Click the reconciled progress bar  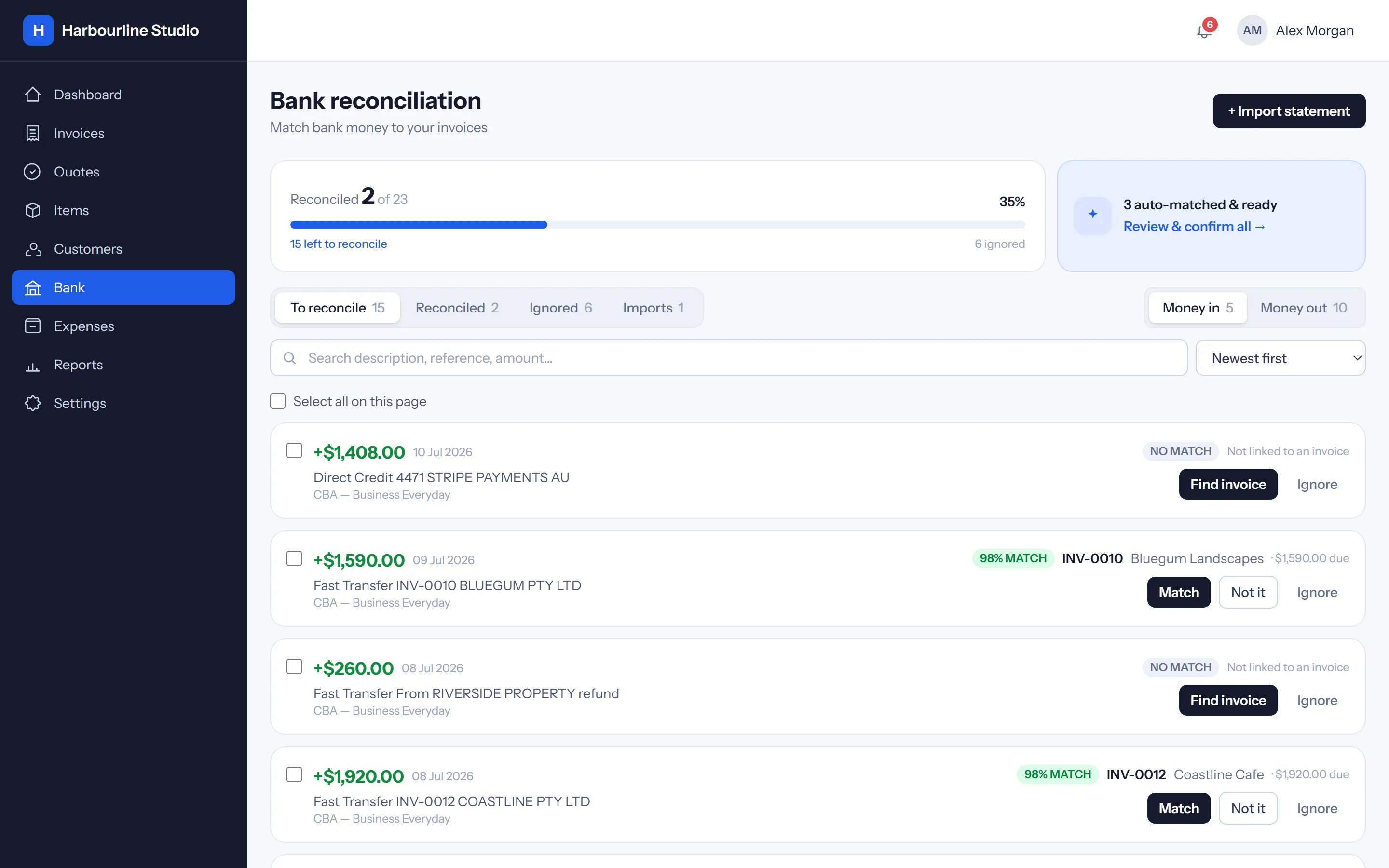coord(657,224)
